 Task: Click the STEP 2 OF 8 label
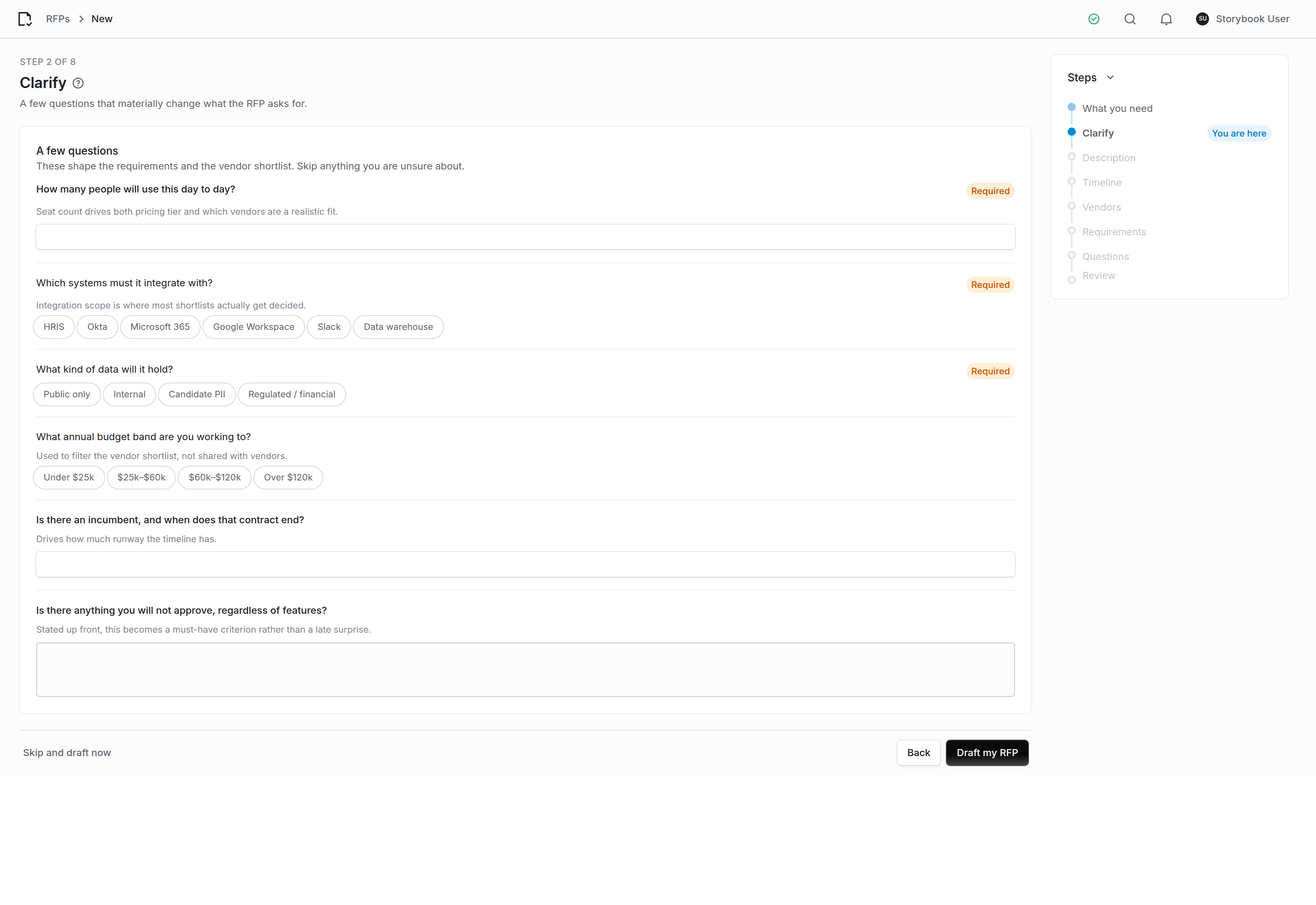[x=48, y=62]
